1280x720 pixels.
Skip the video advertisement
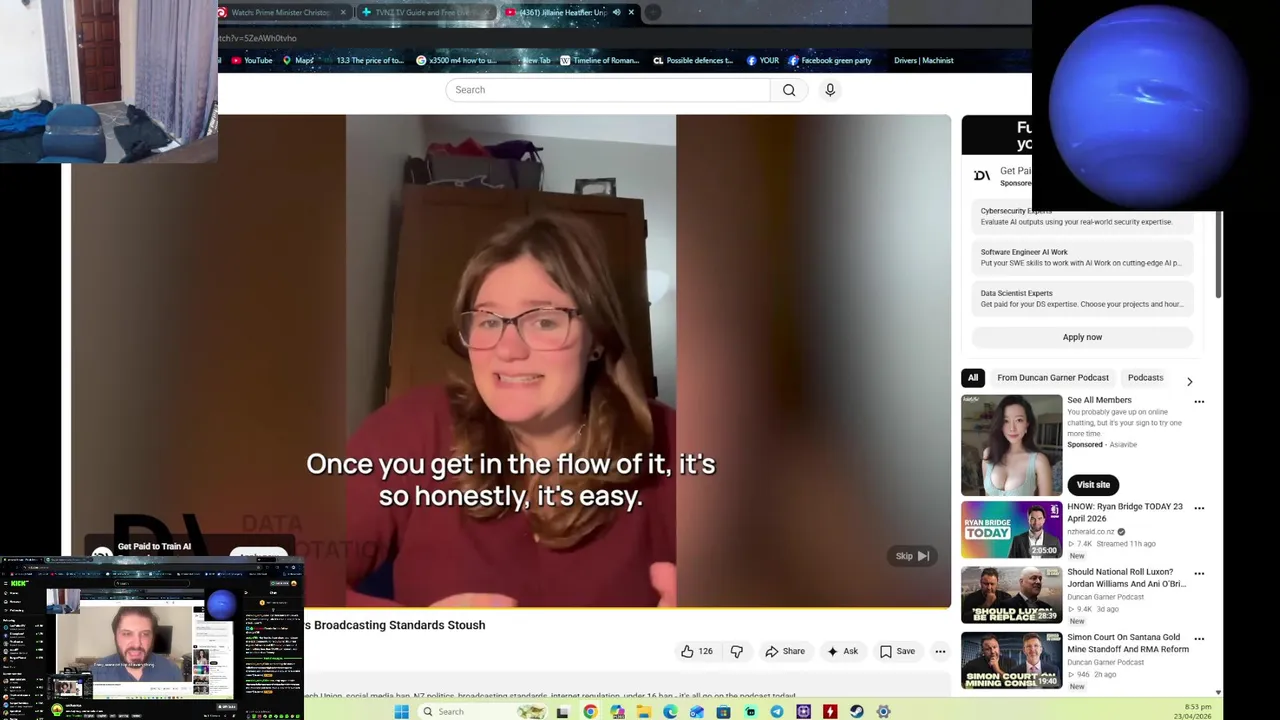point(912,556)
